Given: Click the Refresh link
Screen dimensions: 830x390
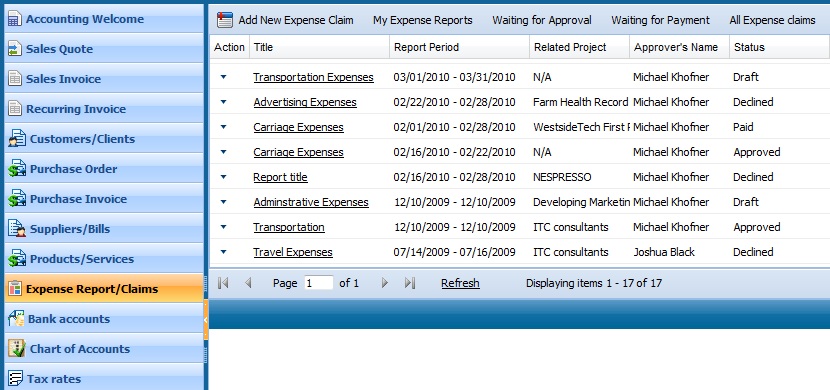Looking at the screenshot, I should coord(461,283).
